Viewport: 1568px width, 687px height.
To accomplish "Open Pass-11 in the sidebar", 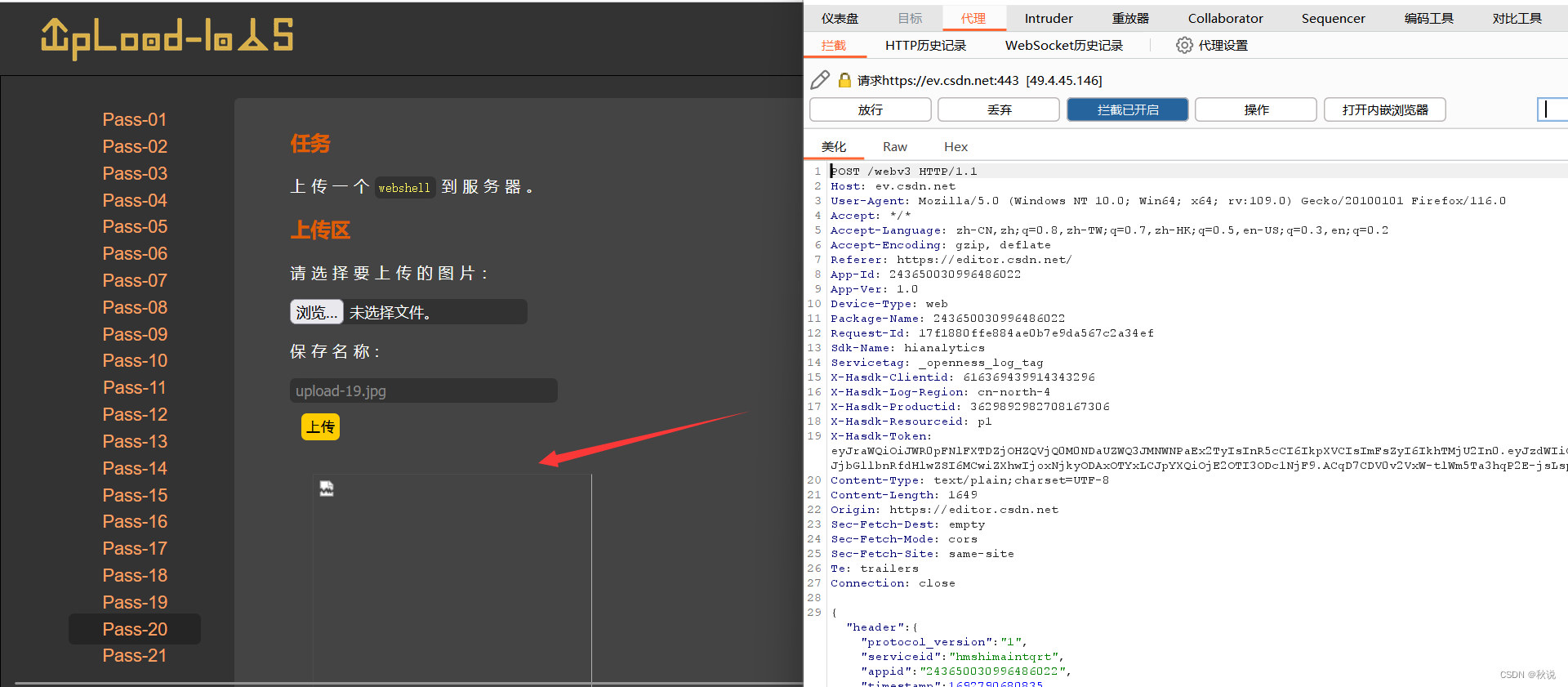I will [135, 387].
